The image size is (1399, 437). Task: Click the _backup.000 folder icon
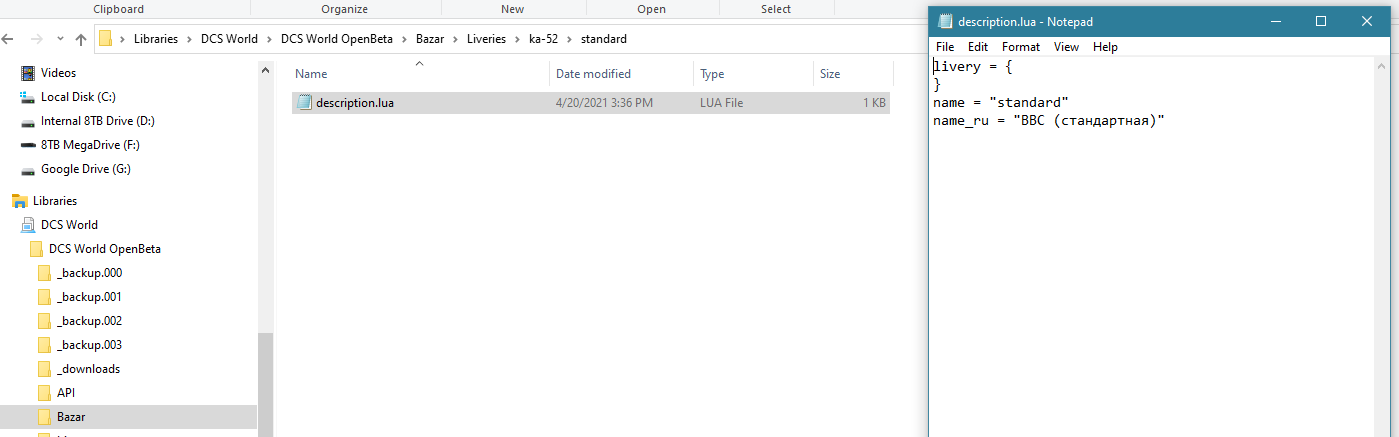coord(44,273)
